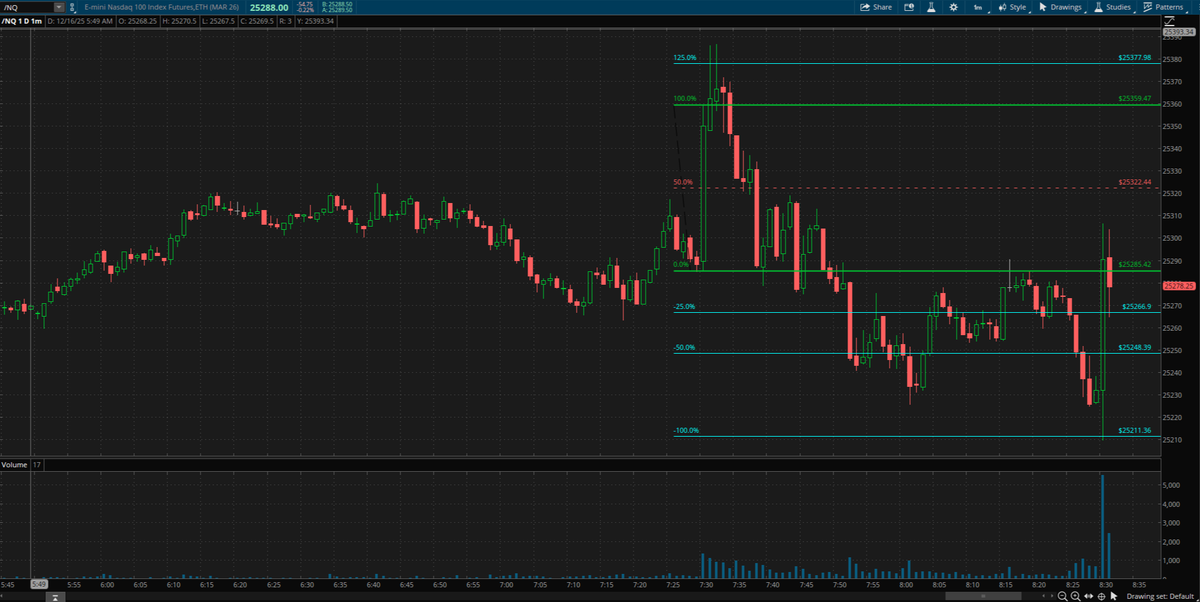Expand the symbol selector dropdown arrow
The width and height of the screenshot is (1200, 602).
click(x=59, y=7)
